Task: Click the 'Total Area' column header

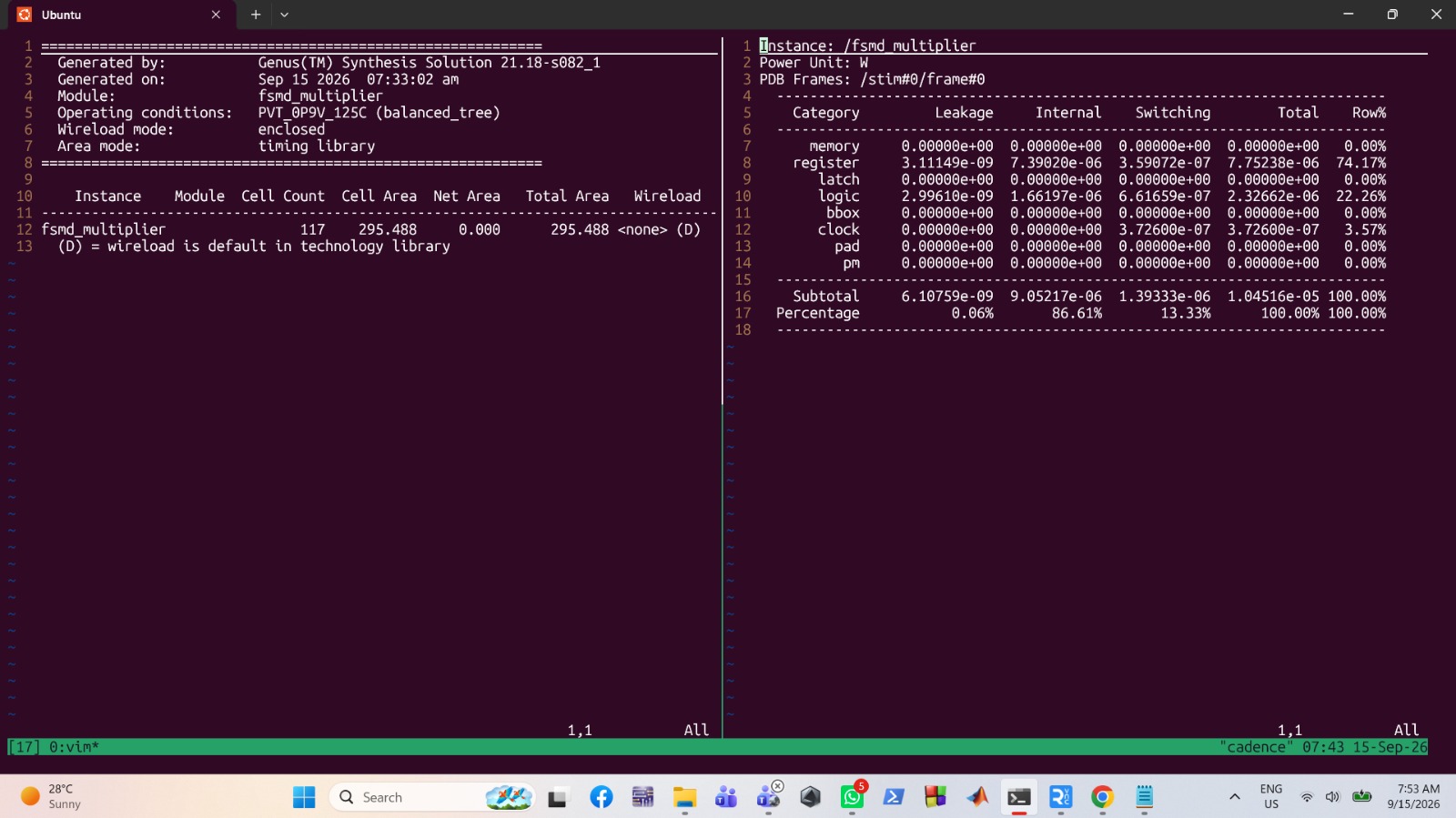Action: click(567, 196)
